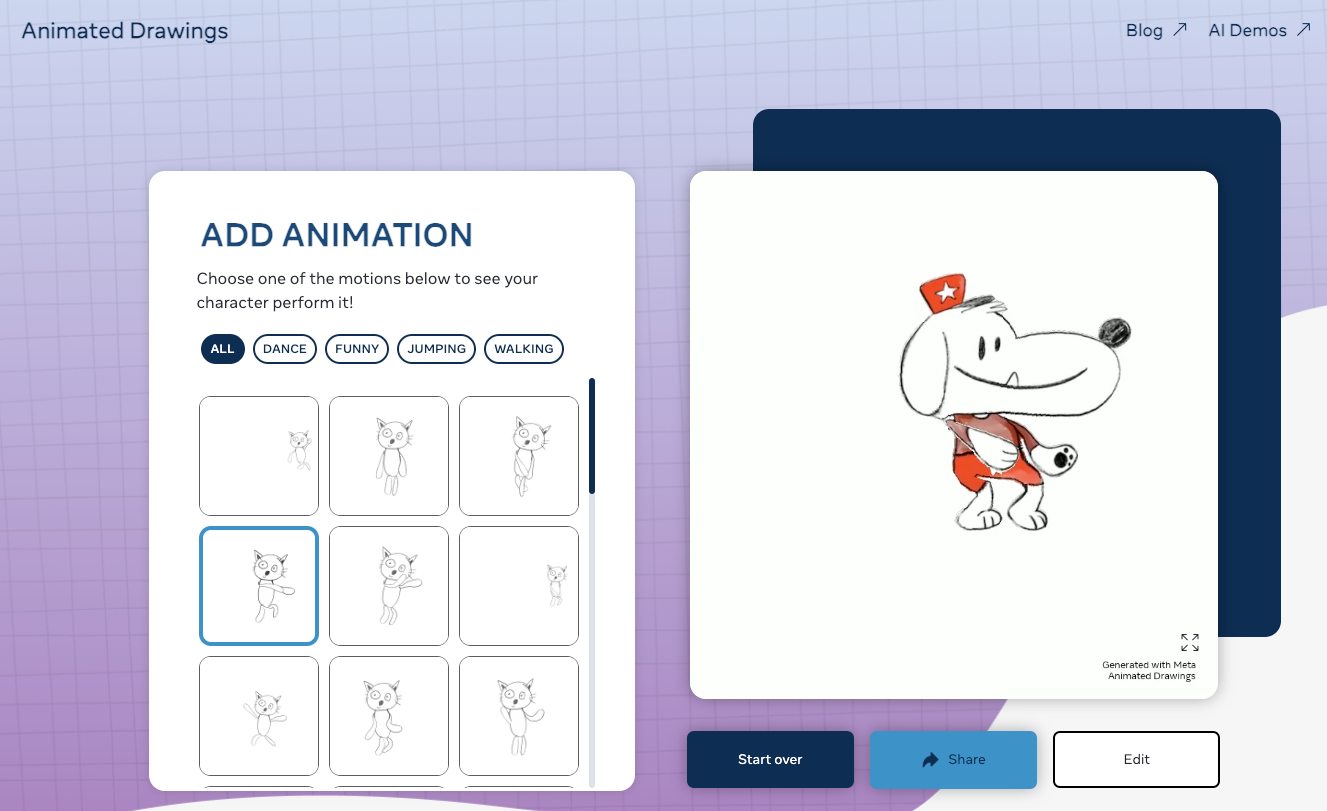Click the Start over button
Image resolution: width=1327 pixels, height=811 pixels.
pyautogui.click(x=770, y=759)
